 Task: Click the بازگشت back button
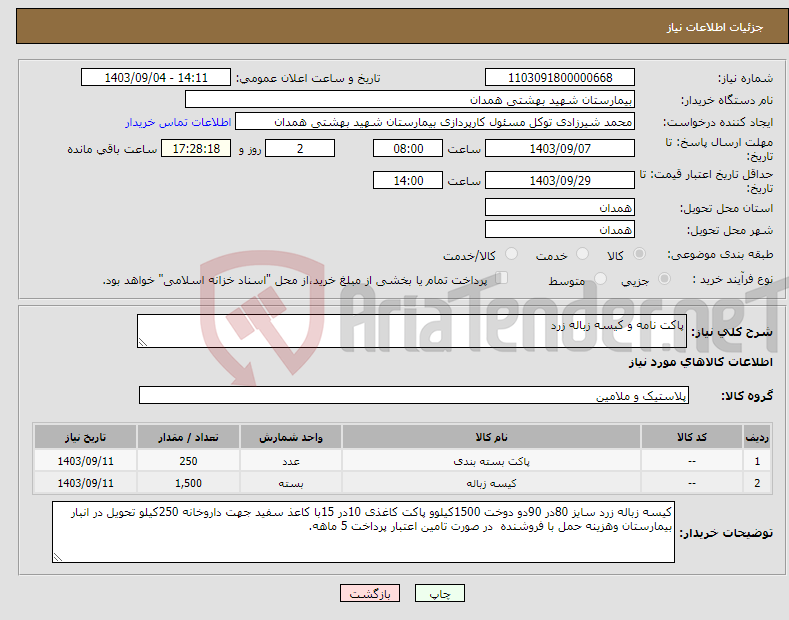tap(370, 594)
